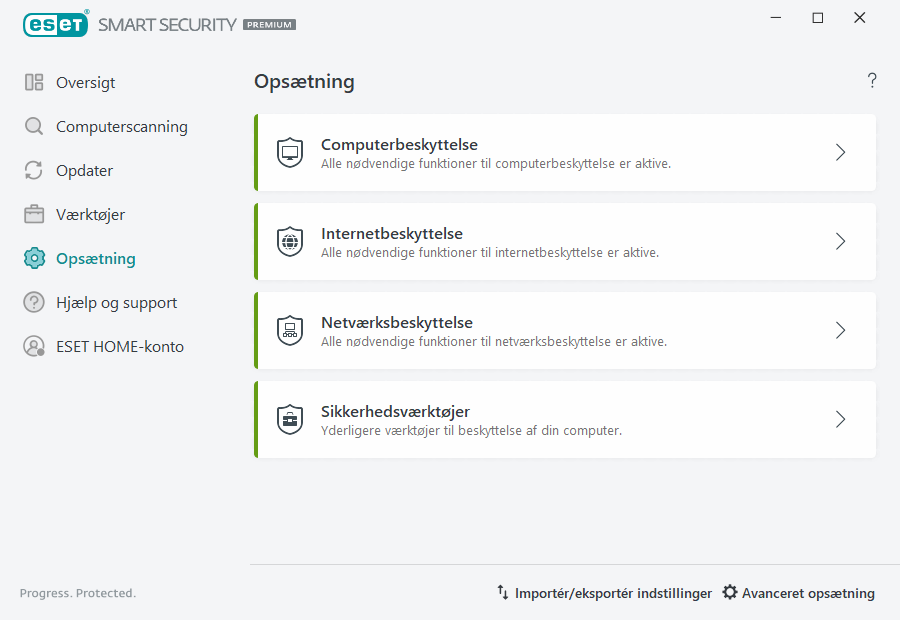
Task: Click the question mark help icon
Action: [871, 81]
